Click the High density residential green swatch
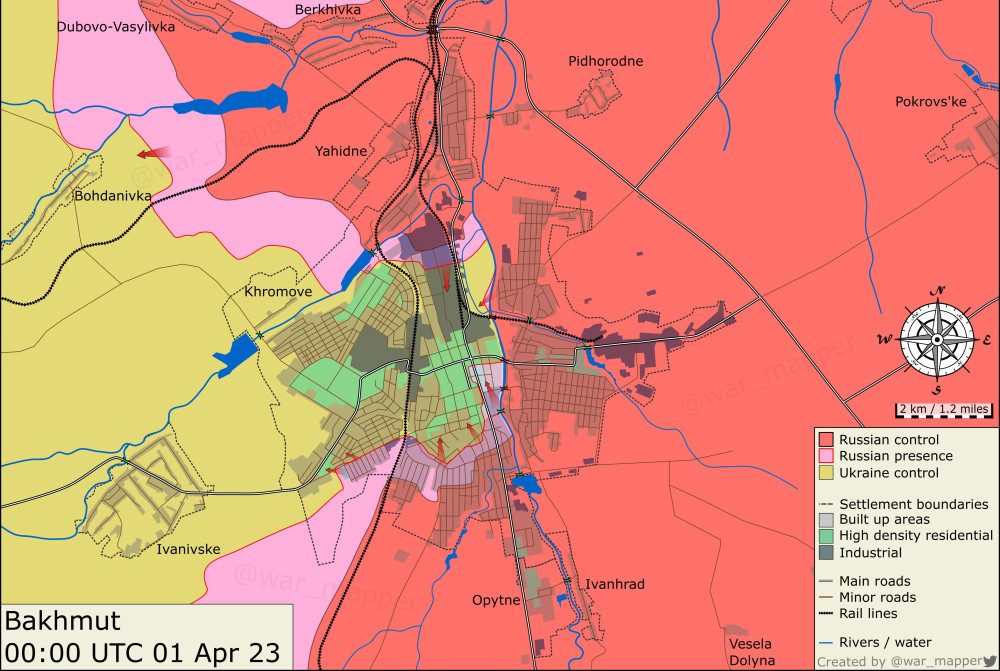1000x671 pixels. 826,536
